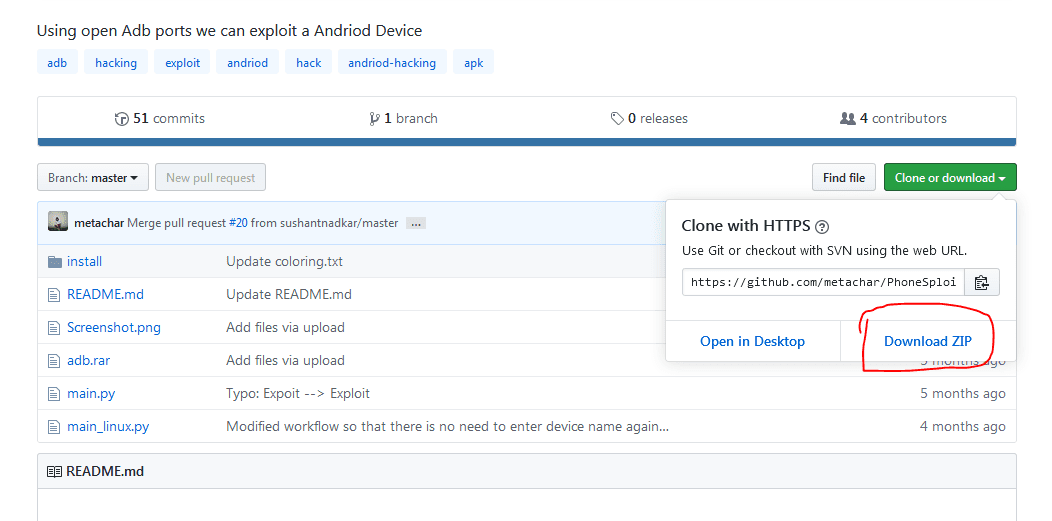
Task: Open the main_linux.py file
Action: point(108,427)
